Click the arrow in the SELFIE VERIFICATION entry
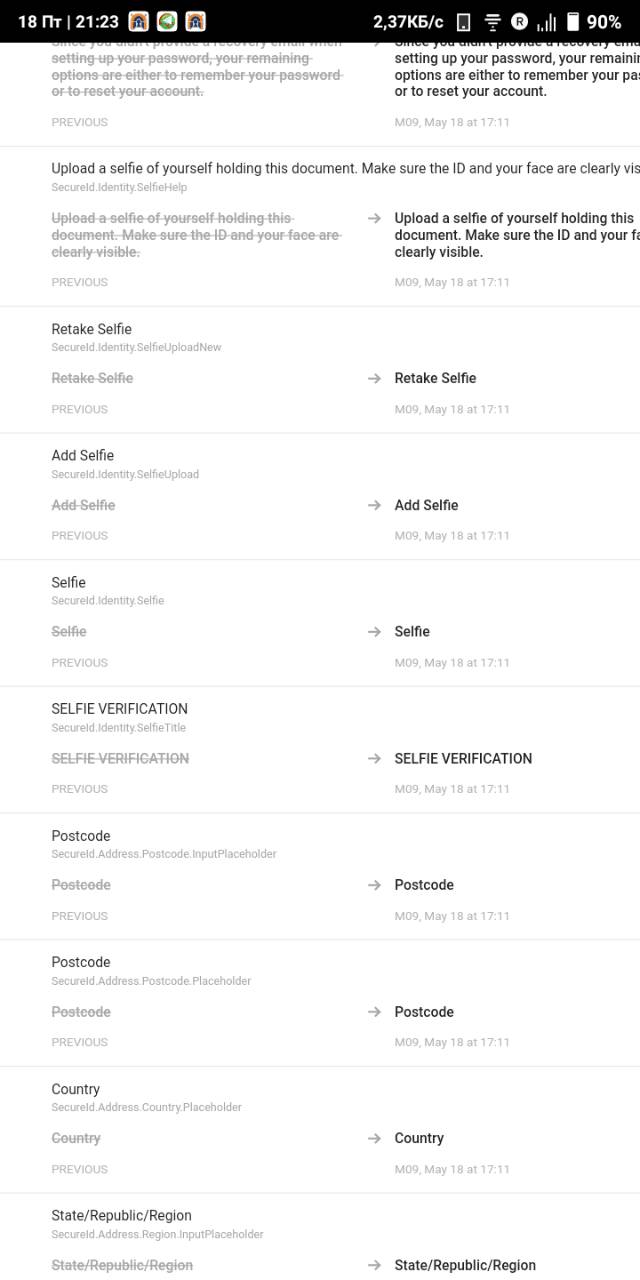The height and width of the screenshot is (1280, 640). tap(374, 759)
